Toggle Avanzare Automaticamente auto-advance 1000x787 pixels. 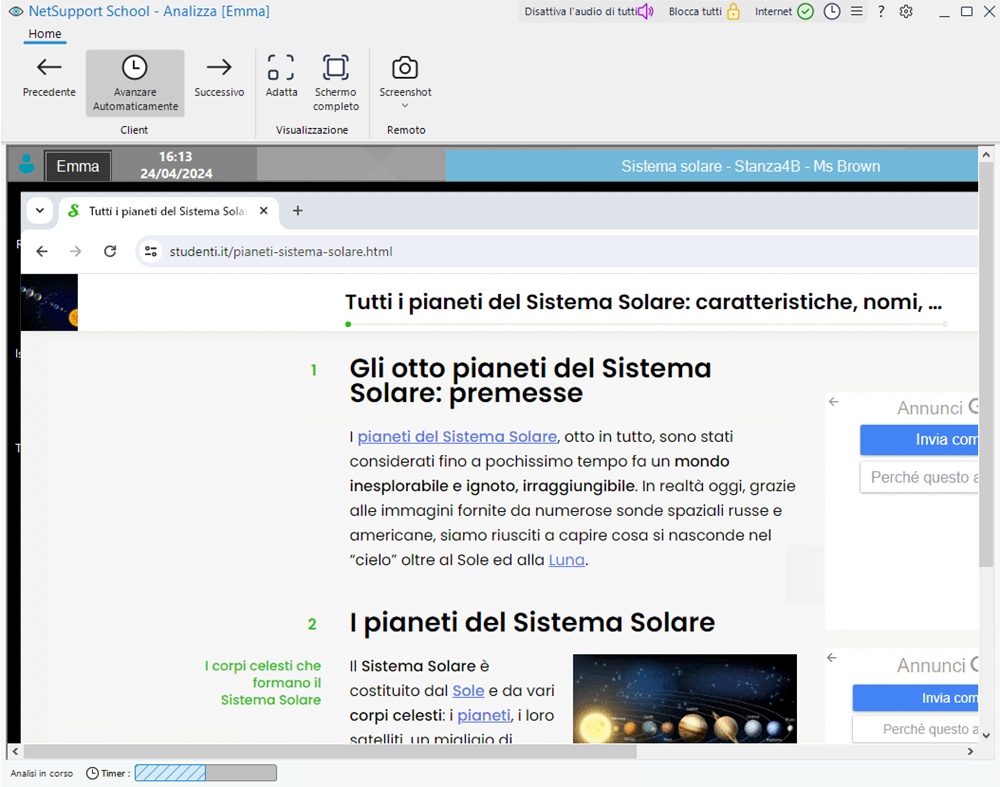[134, 82]
